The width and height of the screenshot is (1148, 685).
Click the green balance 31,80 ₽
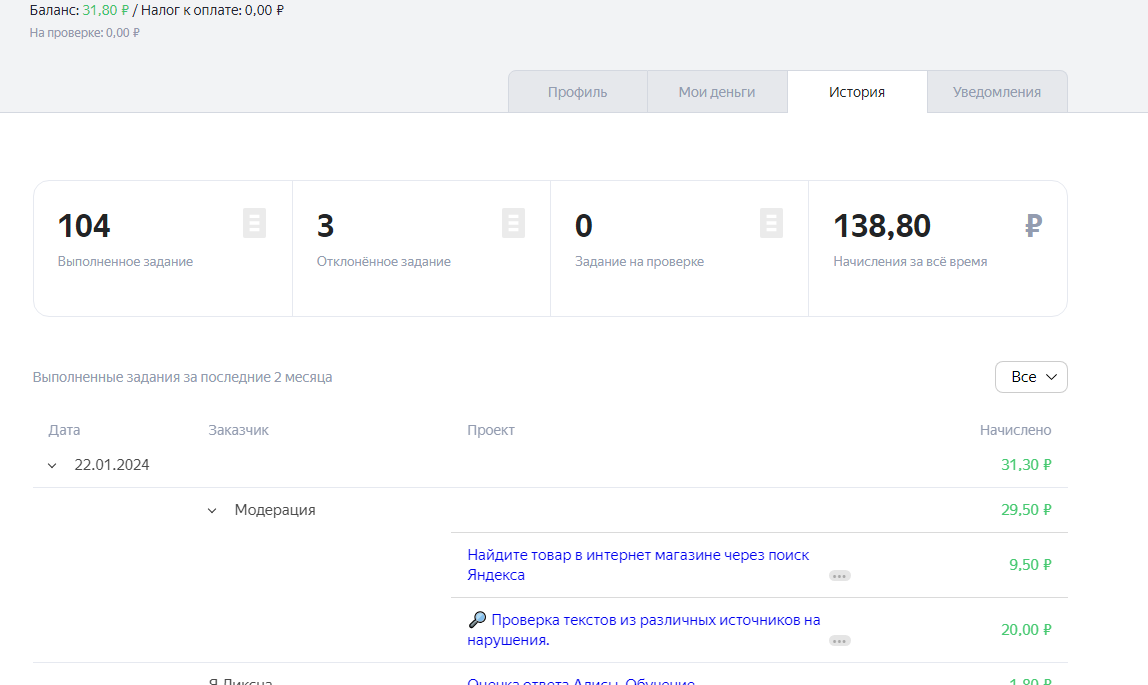pyautogui.click(x=105, y=10)
